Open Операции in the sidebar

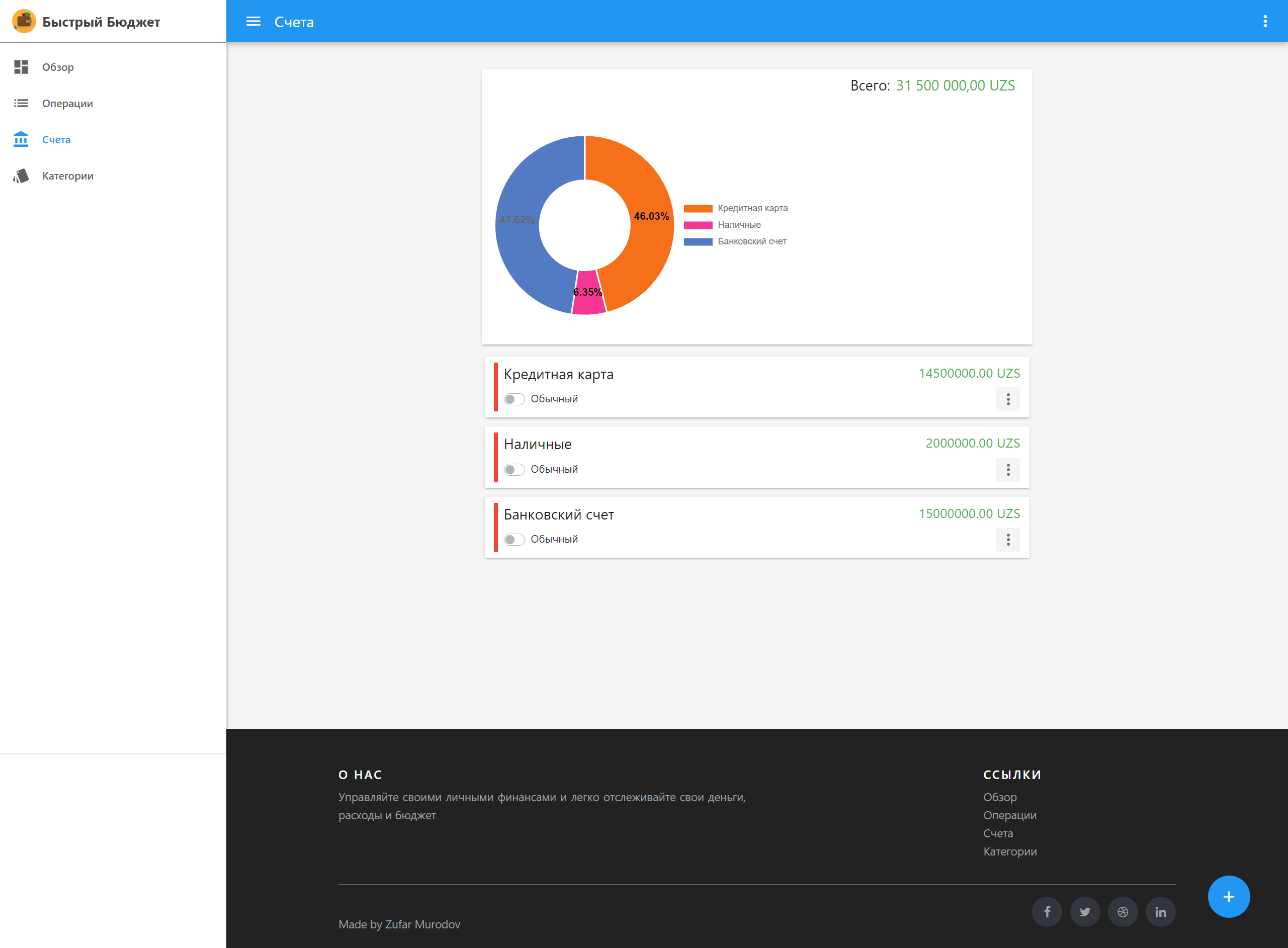tap(67, 103)
